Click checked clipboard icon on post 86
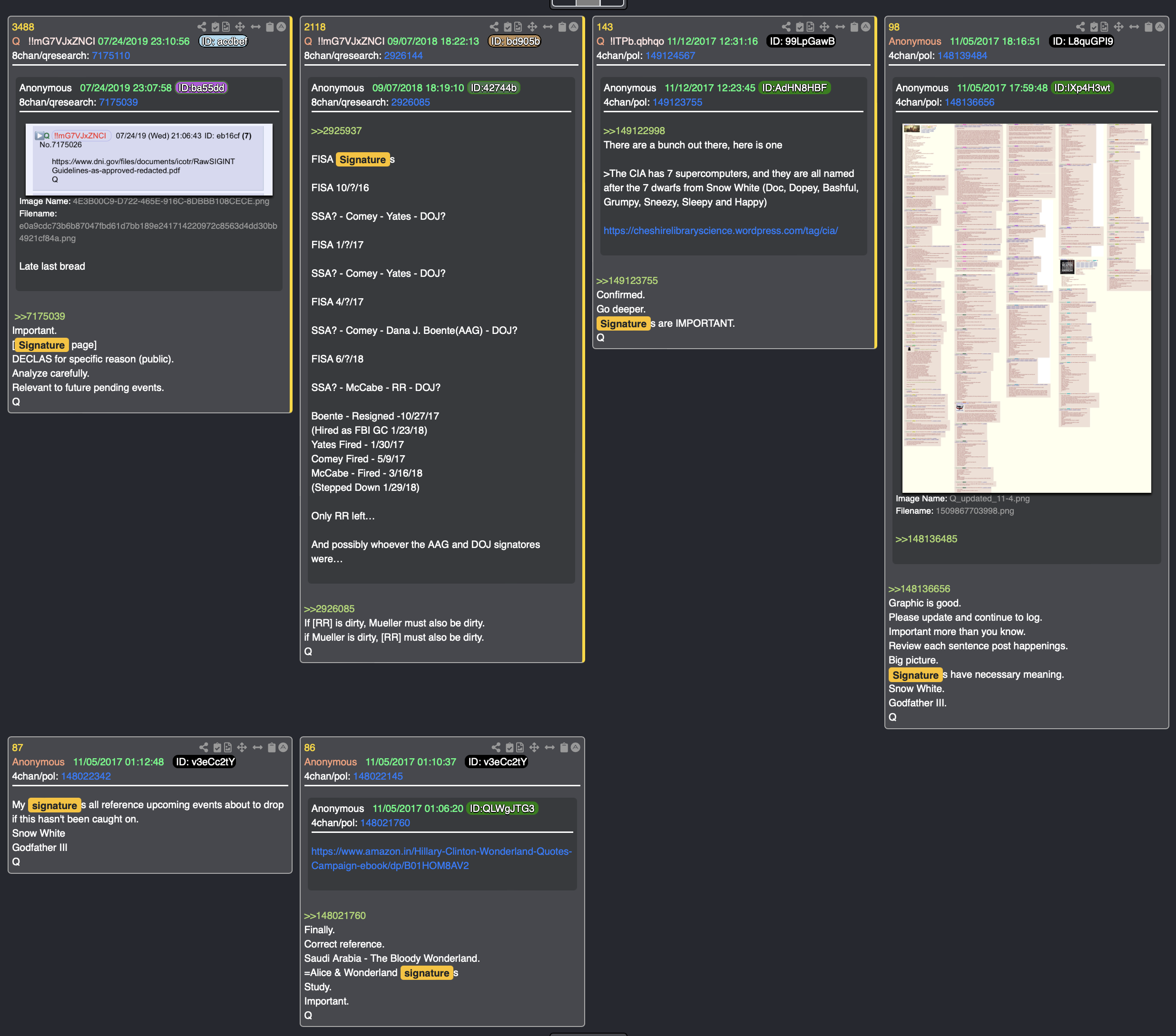Image resolution: width=1176 pixels, height=1036 pixels. pos(510,747)
